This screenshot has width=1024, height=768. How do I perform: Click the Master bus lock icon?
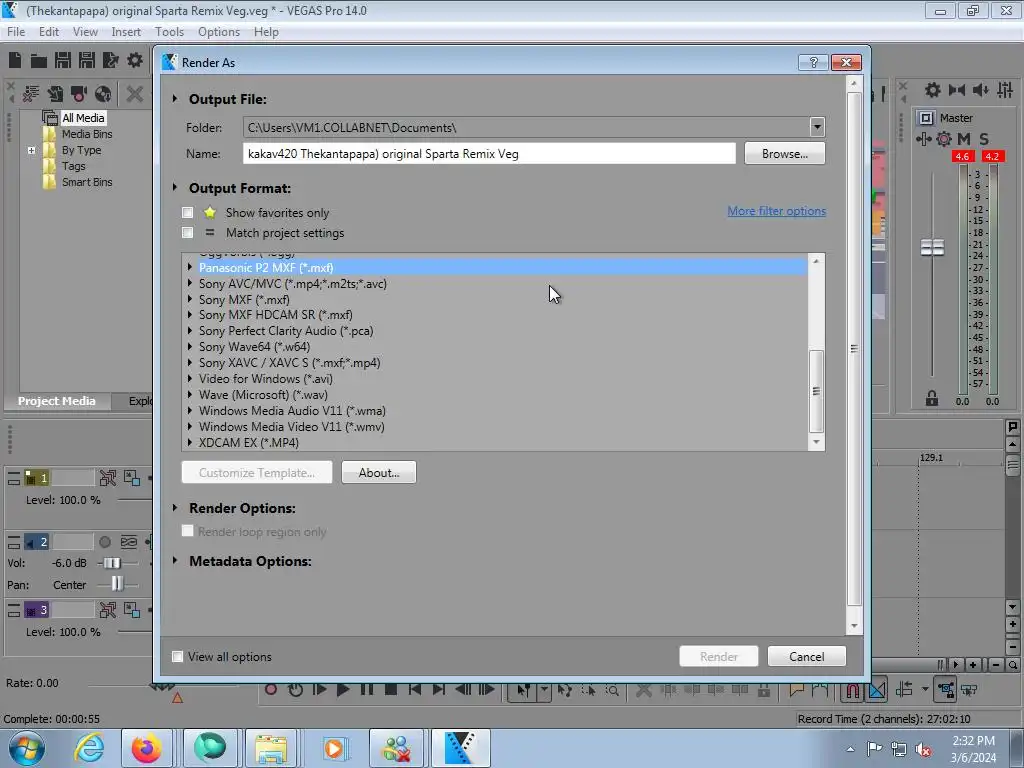point(932,398)
